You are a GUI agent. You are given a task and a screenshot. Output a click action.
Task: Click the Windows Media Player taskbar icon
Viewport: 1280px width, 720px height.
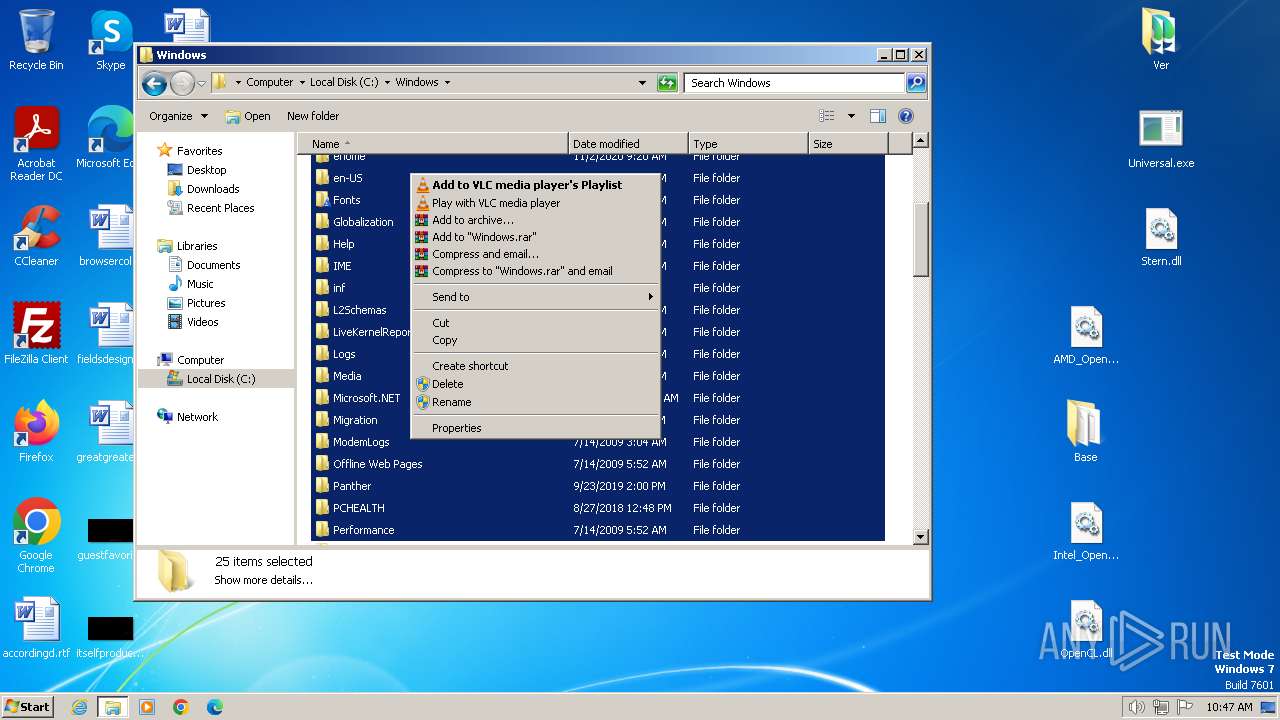click(x=147, y=707)
